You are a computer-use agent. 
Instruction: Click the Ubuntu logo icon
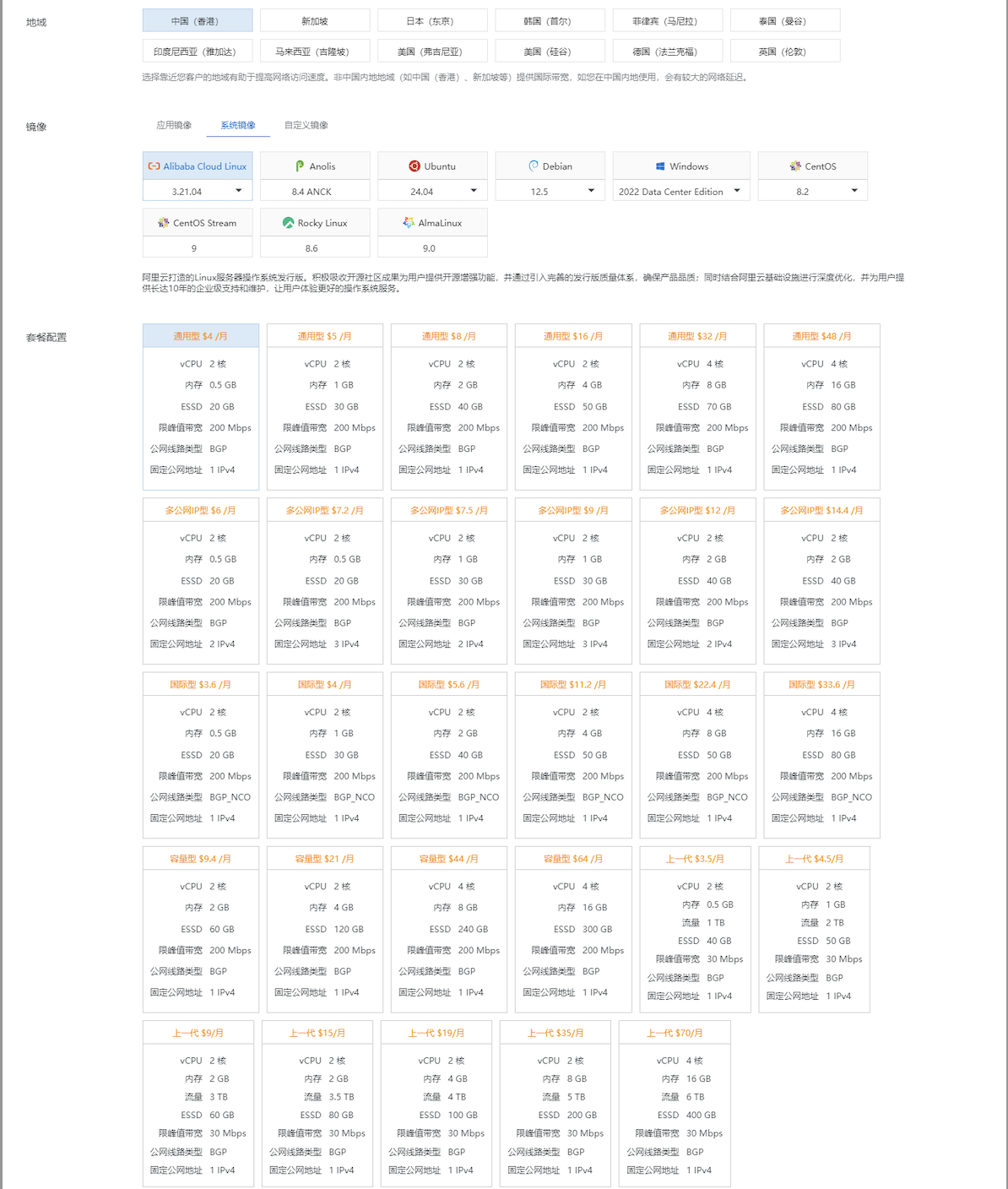coord(415,166)
